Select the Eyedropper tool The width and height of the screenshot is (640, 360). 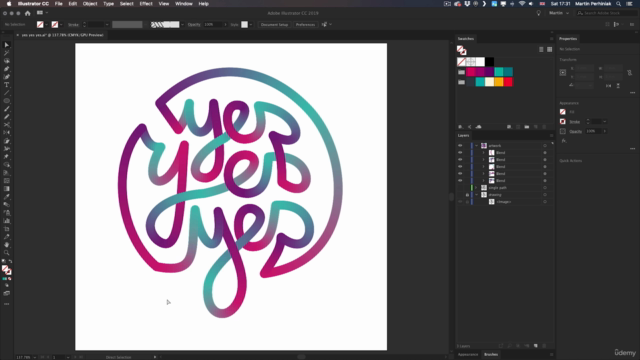point(7,197)
